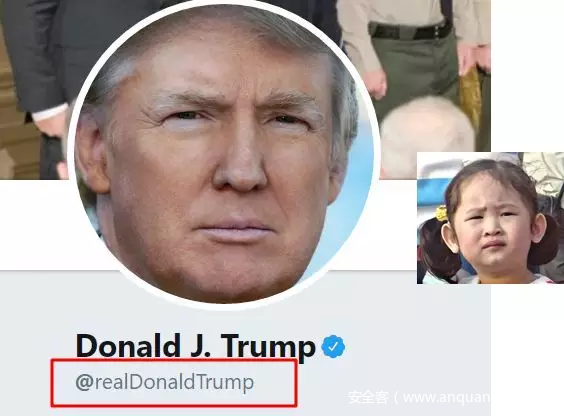Click the word "Donald" in display name
Viewport: 564px width, 416px height.
pyautogui.click(x=128, y=345)
